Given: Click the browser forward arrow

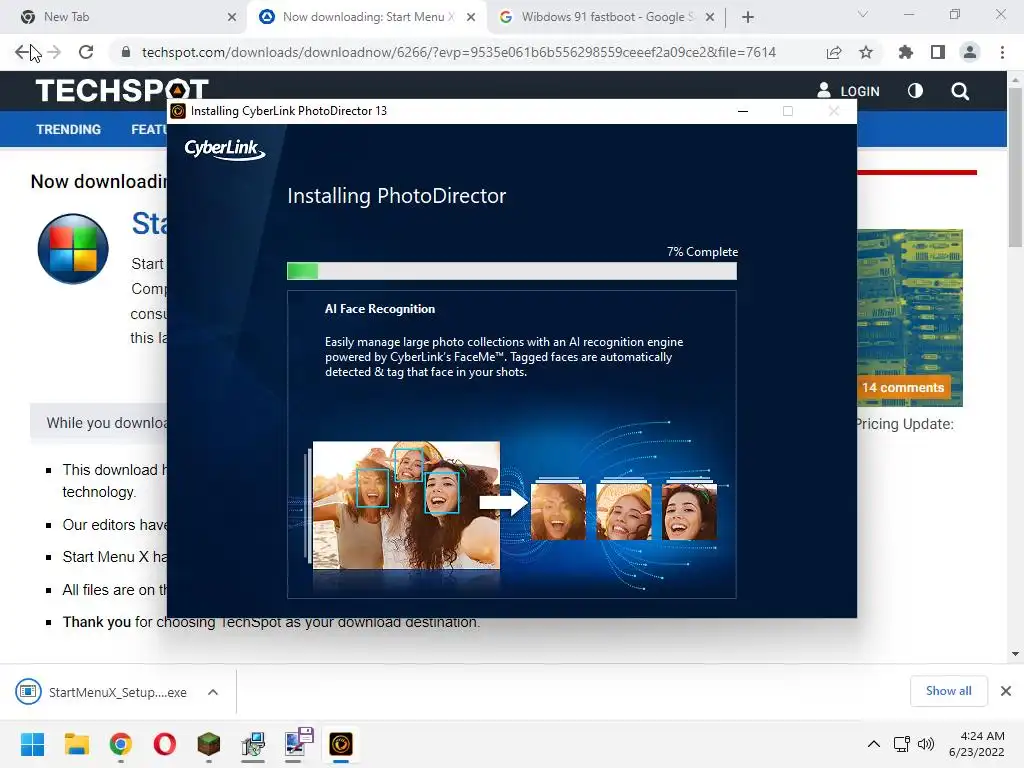Looking at the screenshot, I should [x=54, y=52].
